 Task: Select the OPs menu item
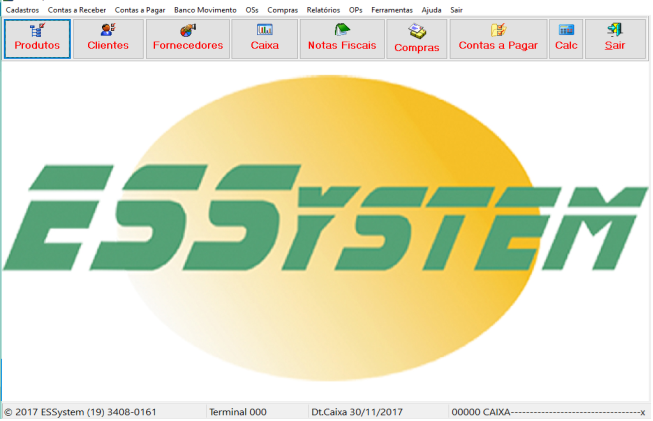pyautogui.click(x=355, y=9)
